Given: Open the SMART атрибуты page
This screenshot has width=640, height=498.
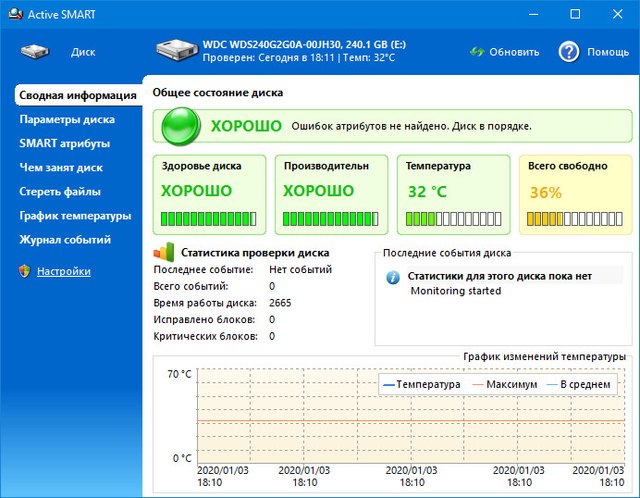Looking at the screenshot, I should point(64,144).
